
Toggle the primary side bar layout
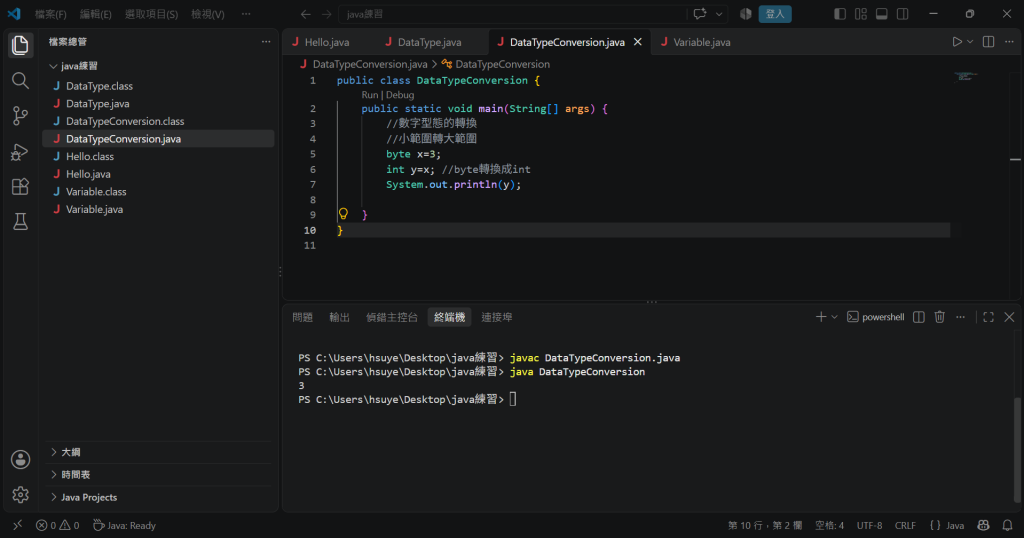tap(840, 14)
